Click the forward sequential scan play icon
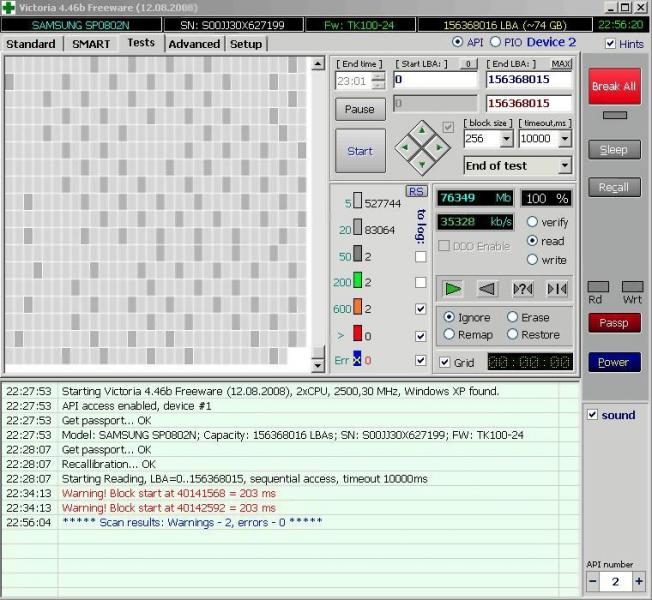The image size is (652, 600). pyautogui.click(x=454, y=289)
